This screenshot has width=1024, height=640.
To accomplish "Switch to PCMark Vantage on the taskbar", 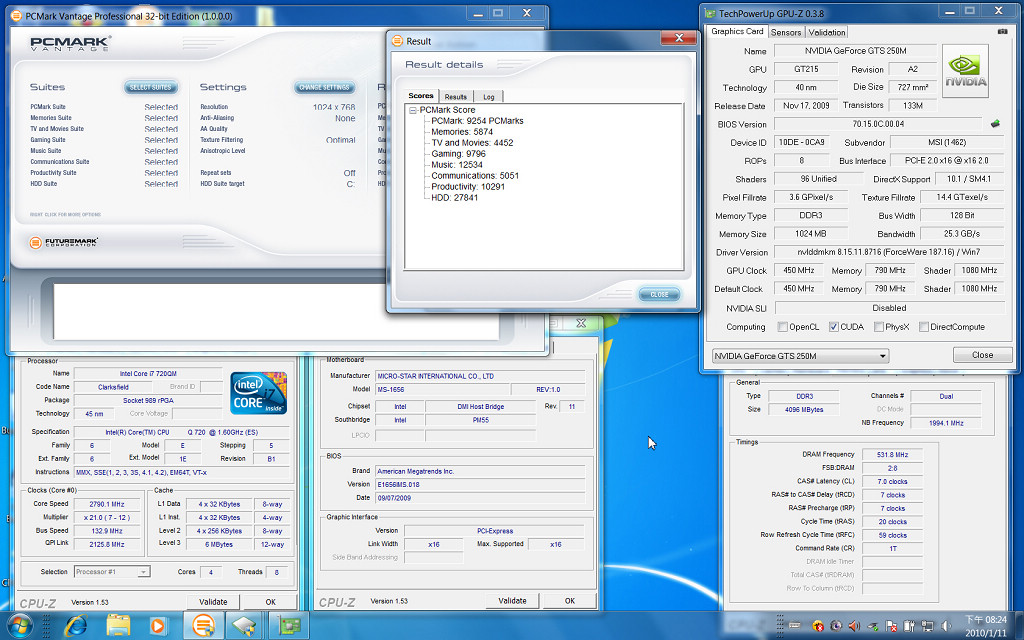I will [x=202, y=626].
